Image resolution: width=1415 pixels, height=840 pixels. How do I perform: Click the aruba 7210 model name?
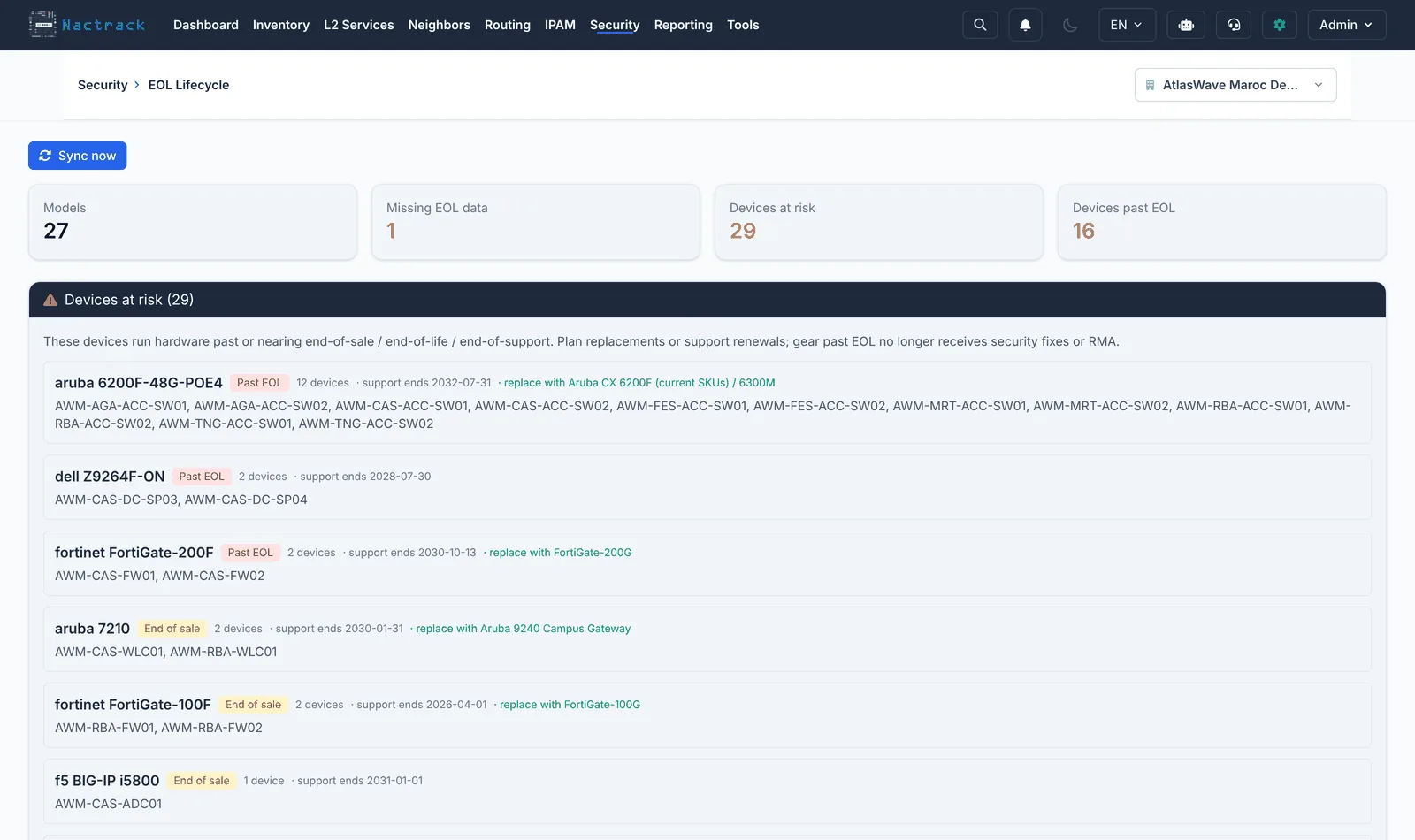[92, 629]
